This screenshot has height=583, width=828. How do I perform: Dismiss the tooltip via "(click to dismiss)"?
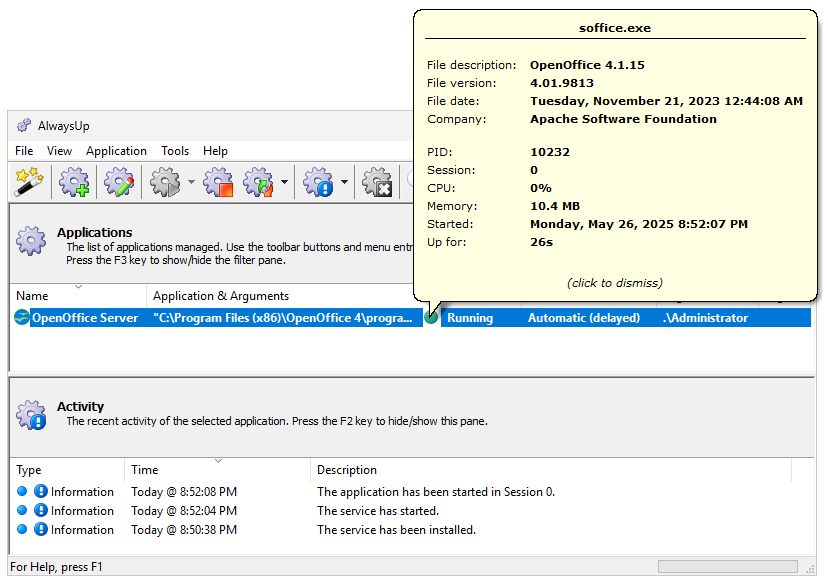click(x=615, y=283)
